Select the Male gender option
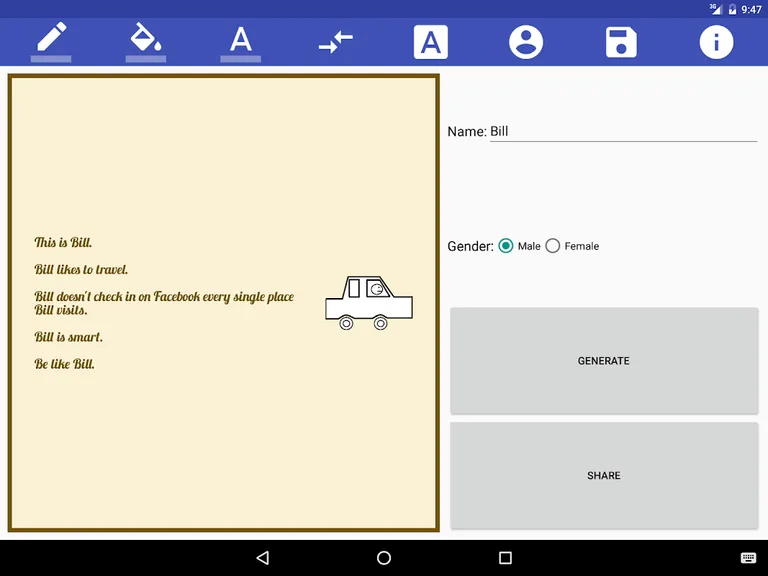768x576 pixels. pyautogui.click(x=506, y=246)
